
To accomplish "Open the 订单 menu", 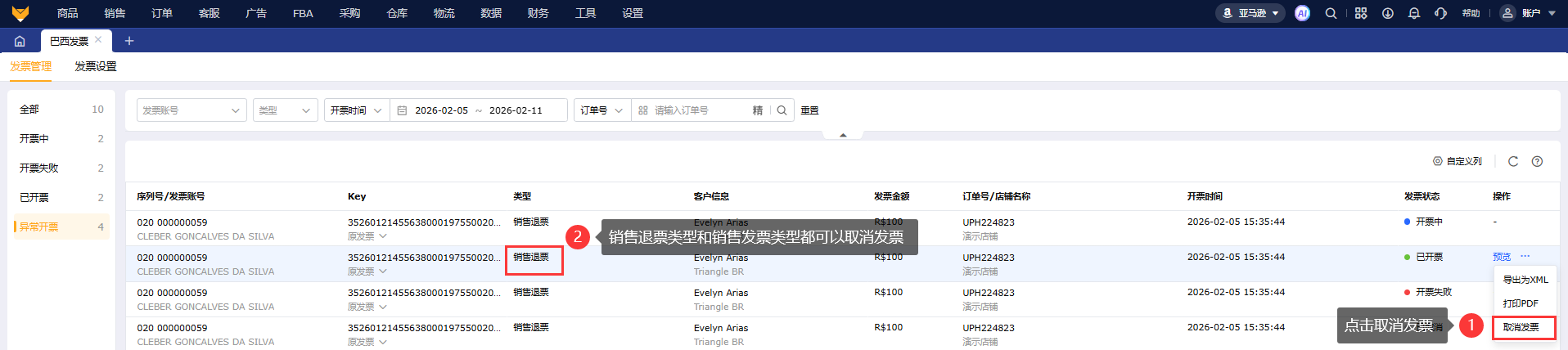I will (162, 13).
